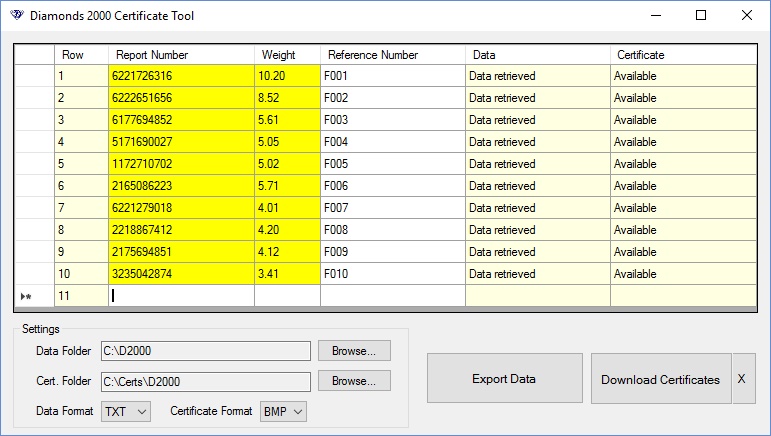Close the Certificate Tool window

coord(746,15)
